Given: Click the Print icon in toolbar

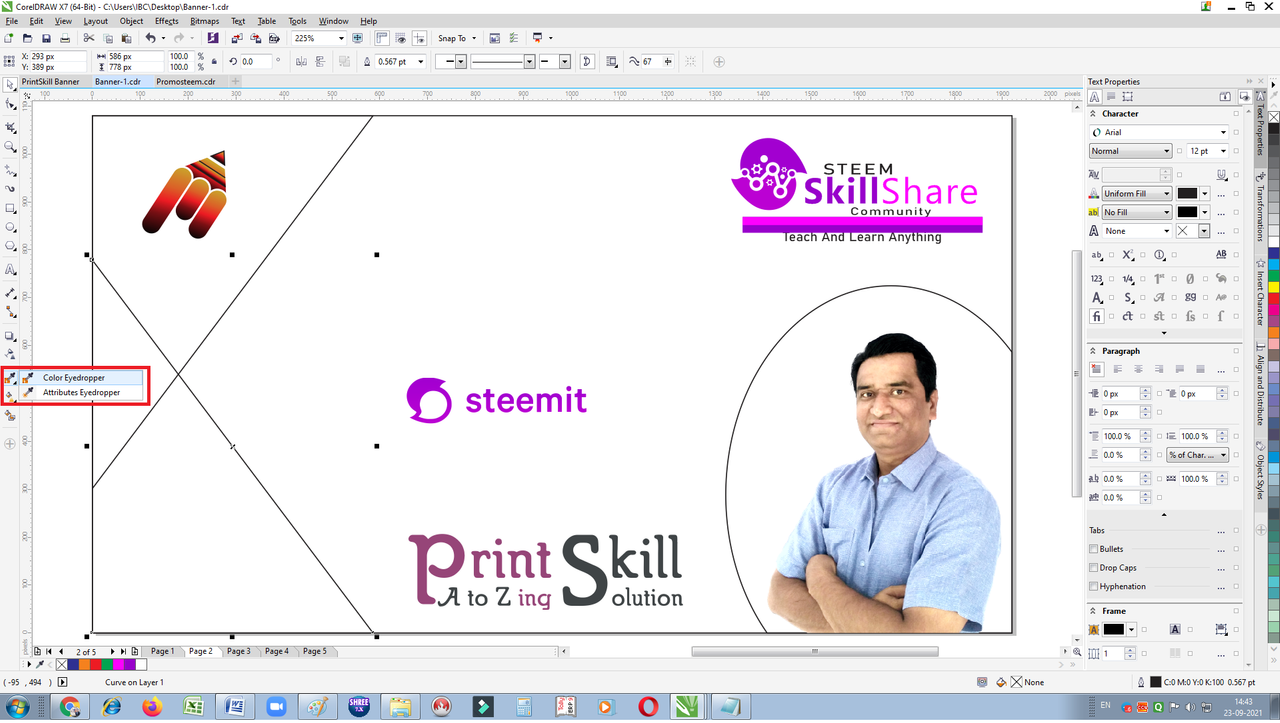Looking at the screenshot, I should pos(65,38).
